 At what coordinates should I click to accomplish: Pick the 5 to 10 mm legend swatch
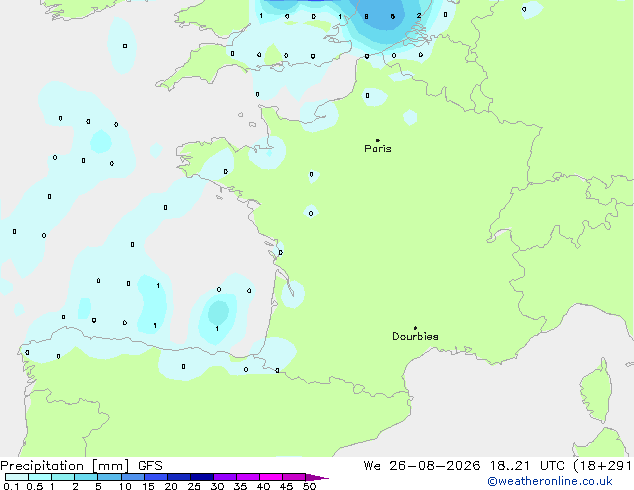pyautogui.click(x=109, y=477)
